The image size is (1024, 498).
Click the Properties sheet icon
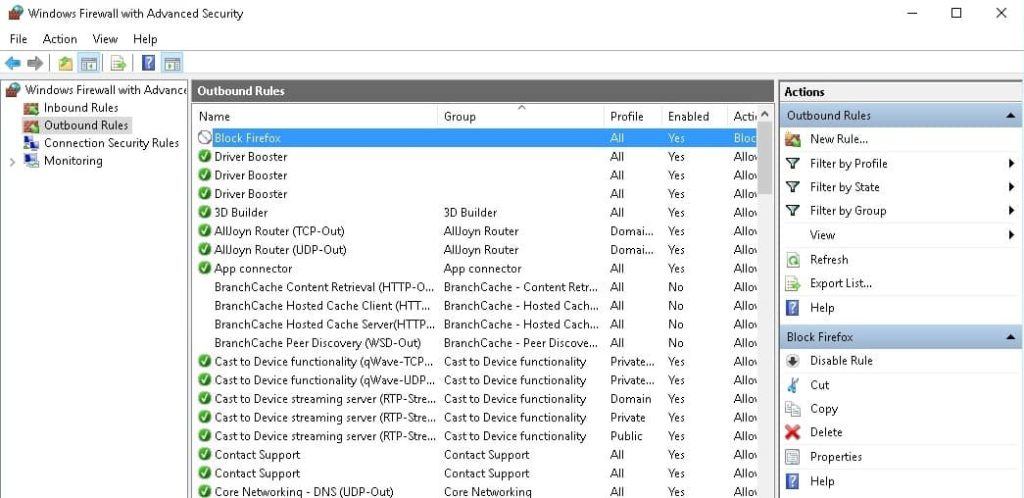tap(793, 457)
